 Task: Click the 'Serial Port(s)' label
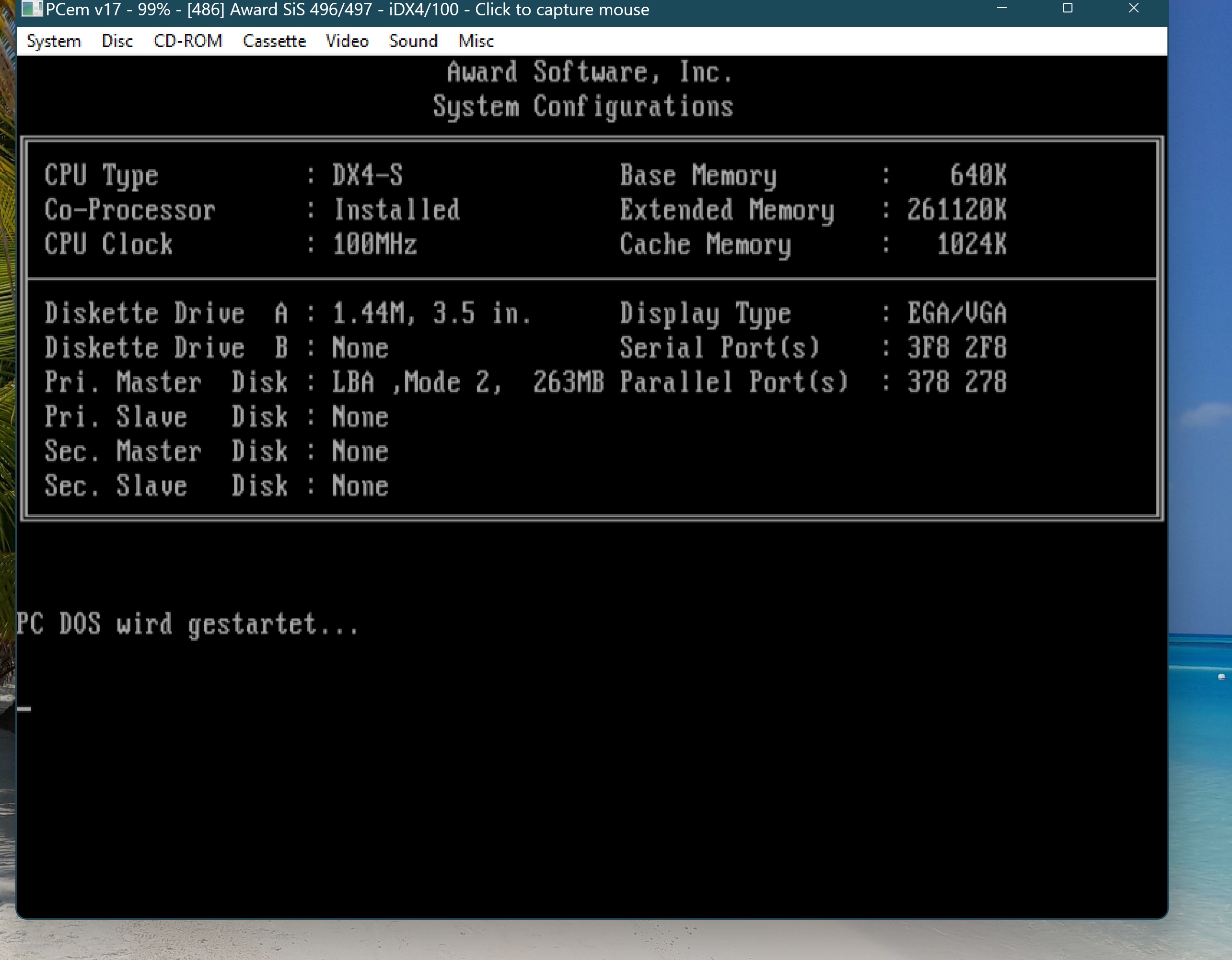point(720,348)
